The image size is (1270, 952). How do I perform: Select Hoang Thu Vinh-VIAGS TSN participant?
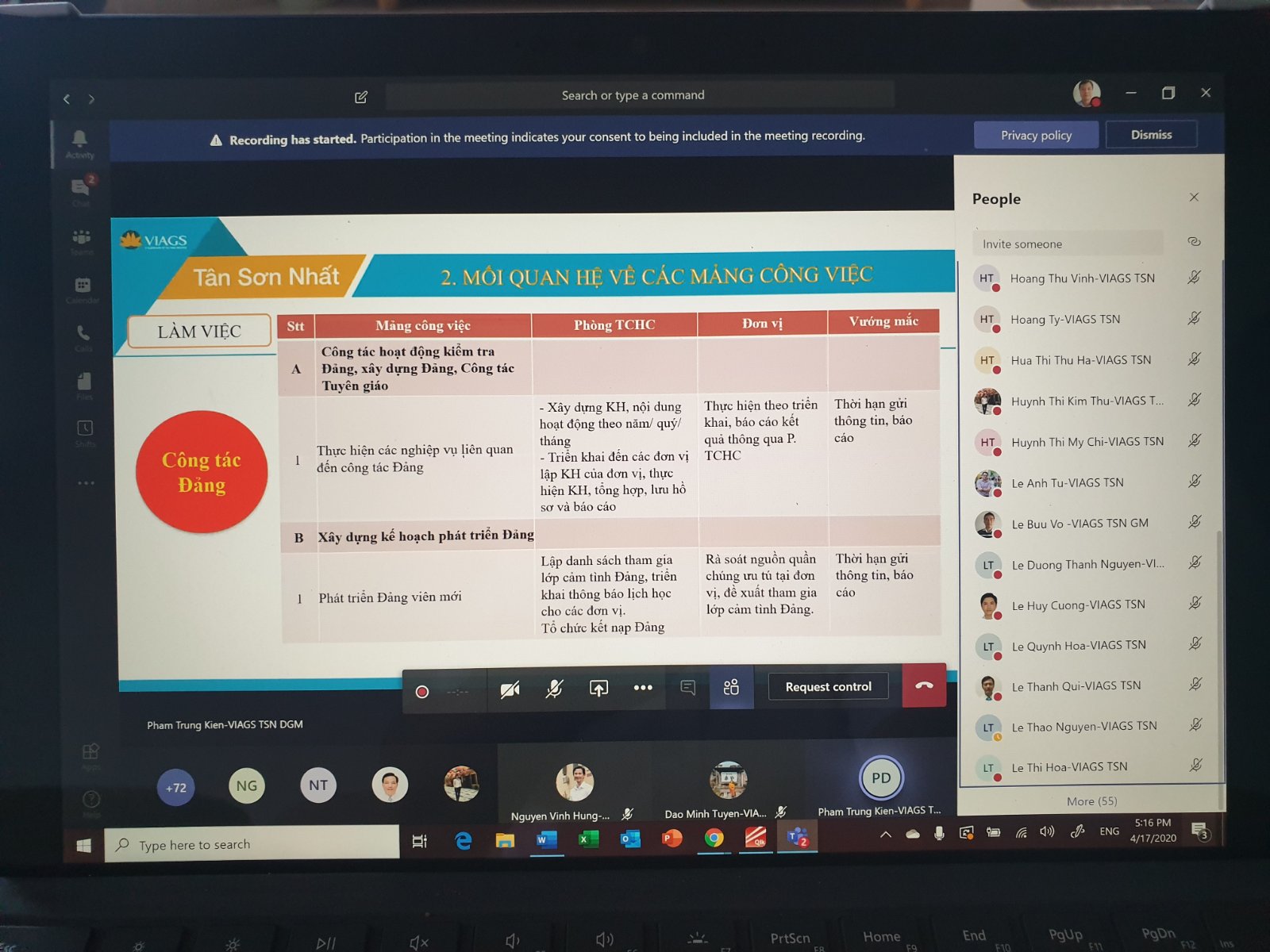click(x=1089, y=278)
